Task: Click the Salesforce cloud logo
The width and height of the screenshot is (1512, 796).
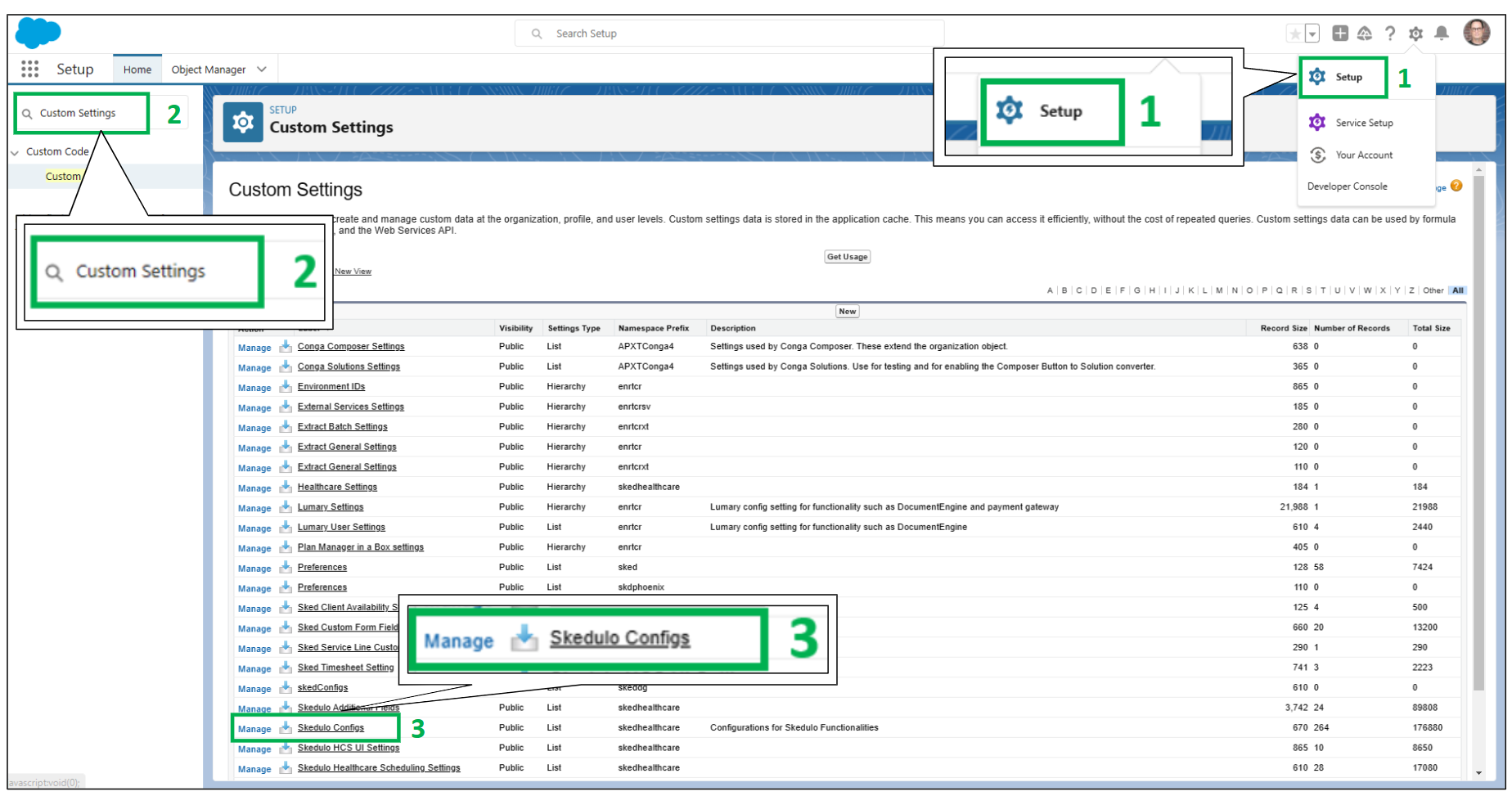Action: pos(38,33)
